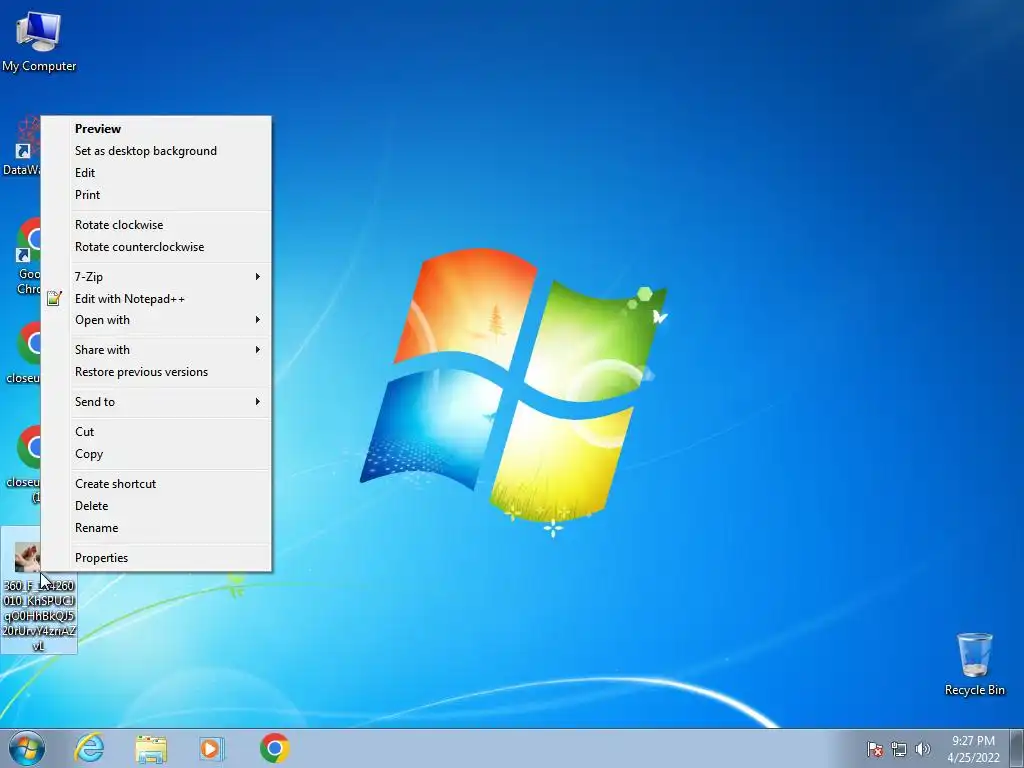Choose Edit with Notepad++
Image resolution: width=1024 pixels, height=768 pixels.
[x=156, y=298]
